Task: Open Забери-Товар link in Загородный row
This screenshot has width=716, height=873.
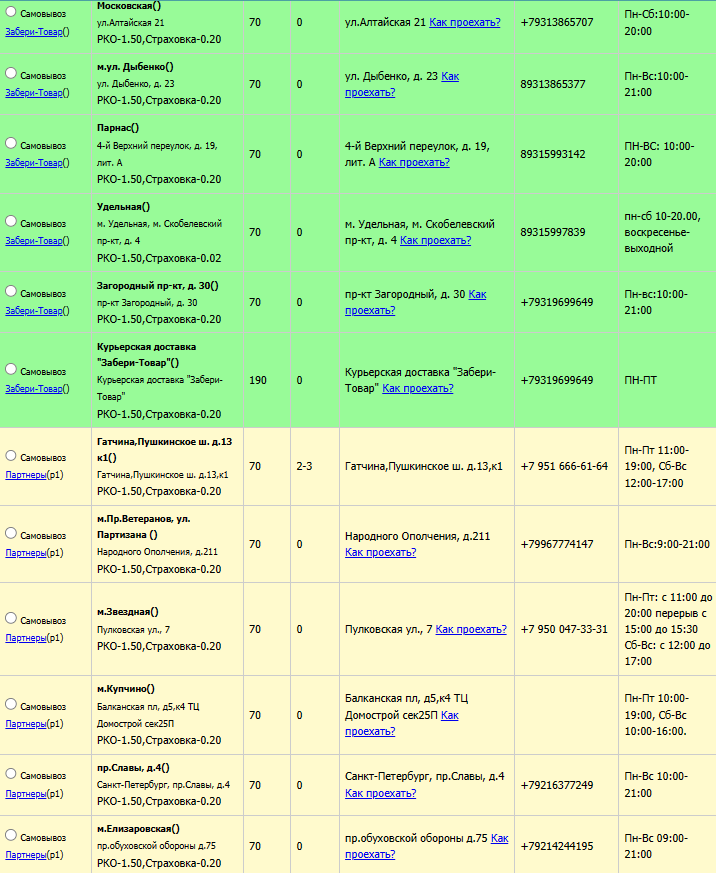Action: 34,311
